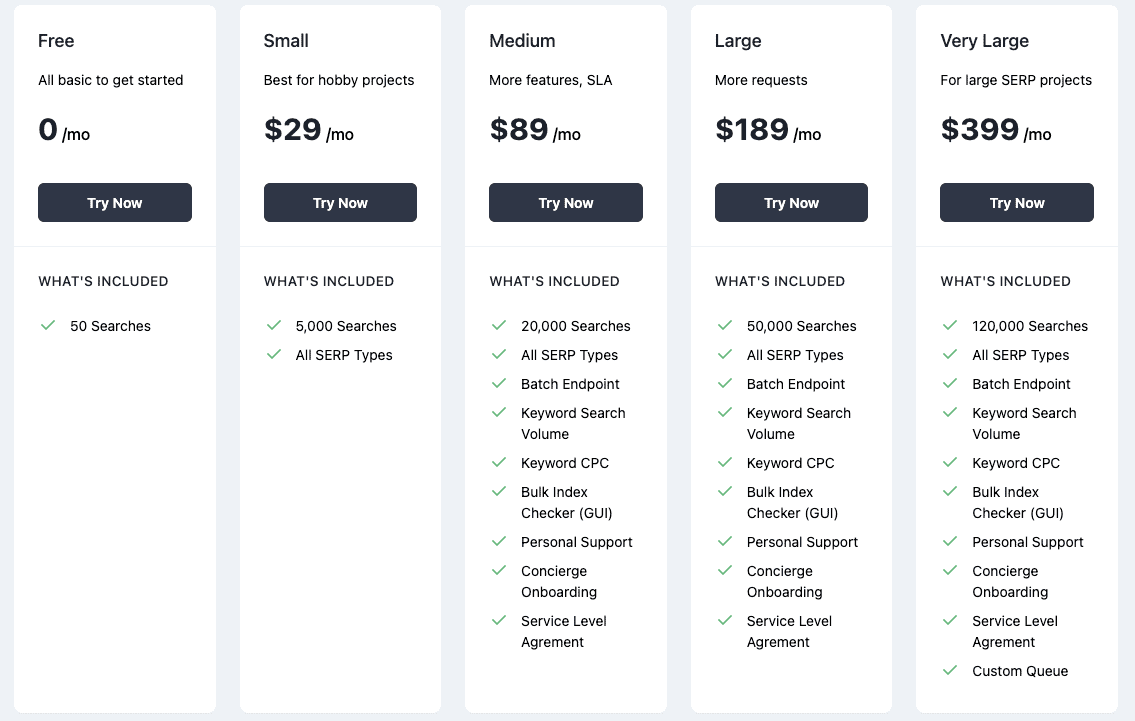
Task: Click WHAT'S INCLUDED heading under Free plan
Action: [103, 281]
